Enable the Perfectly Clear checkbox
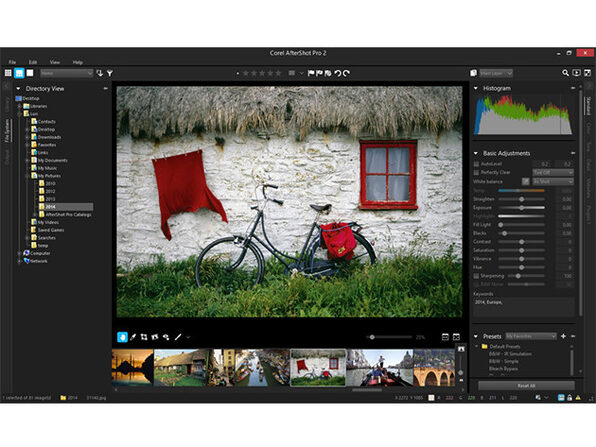 click(x=476, y=172)
